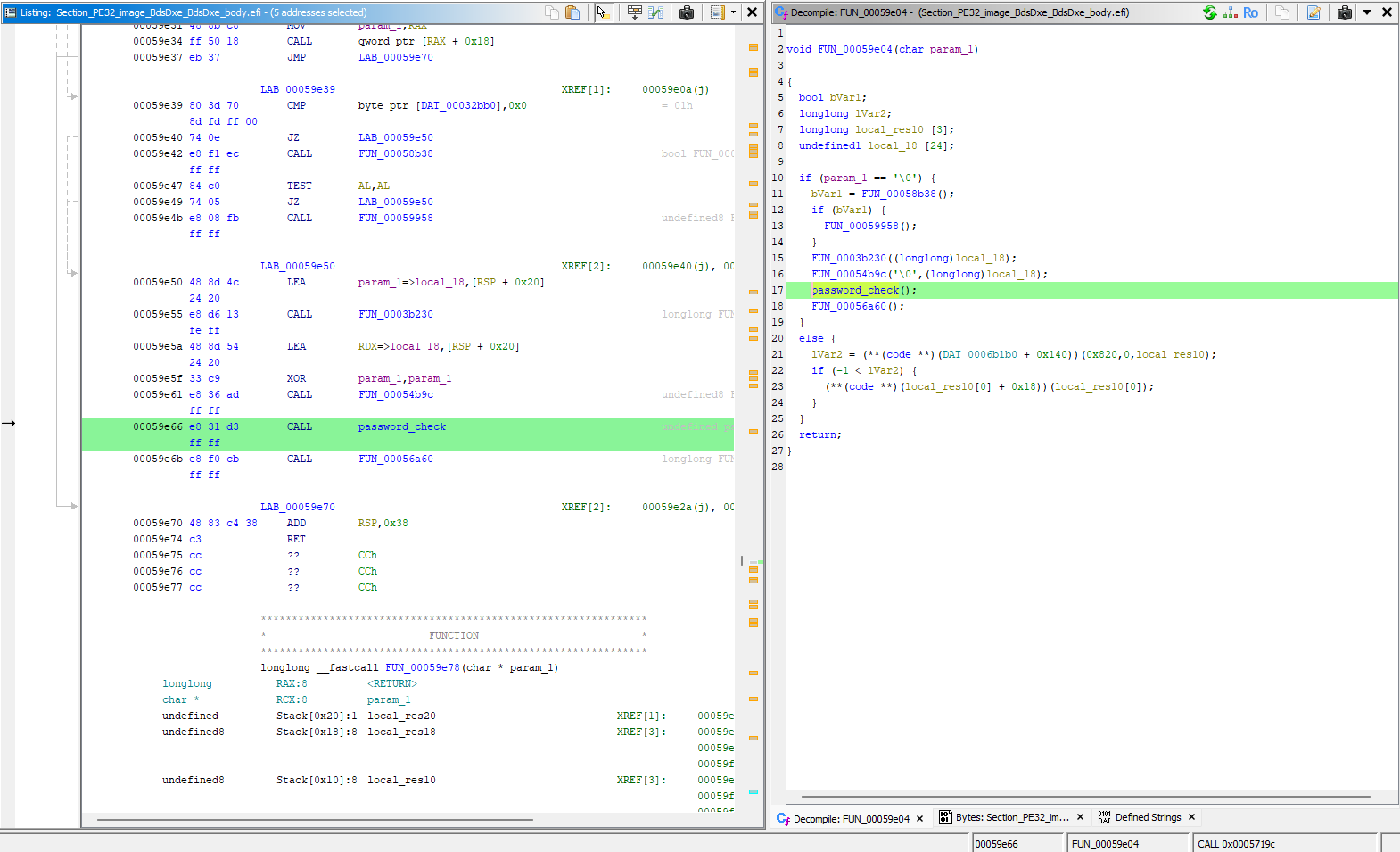The image size is (1400, 852).
Task: Toggle overview margin icon in Listing toolbar
Action: [718, 12]
